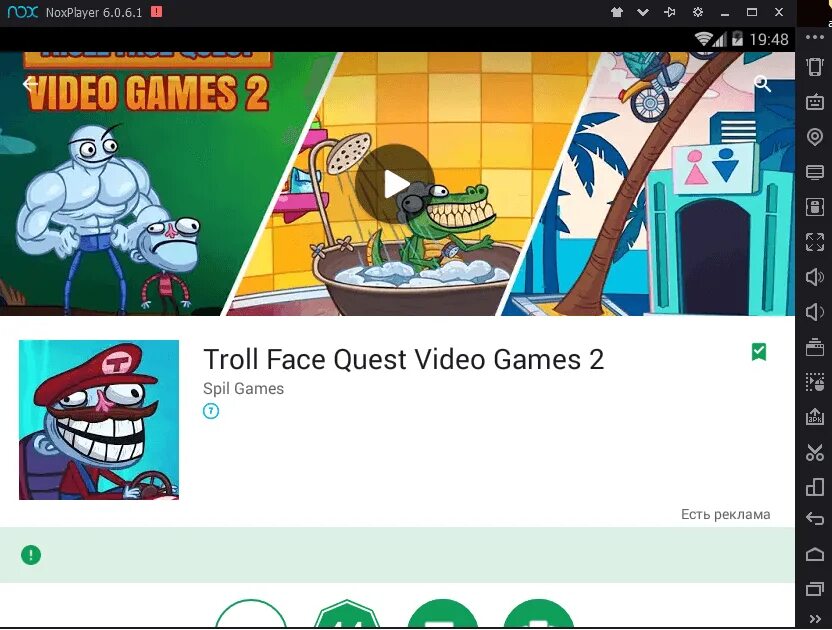Open recent apps overlapping squares icon
The height and width of the screenshot is (630, 832).
point(814,589)
